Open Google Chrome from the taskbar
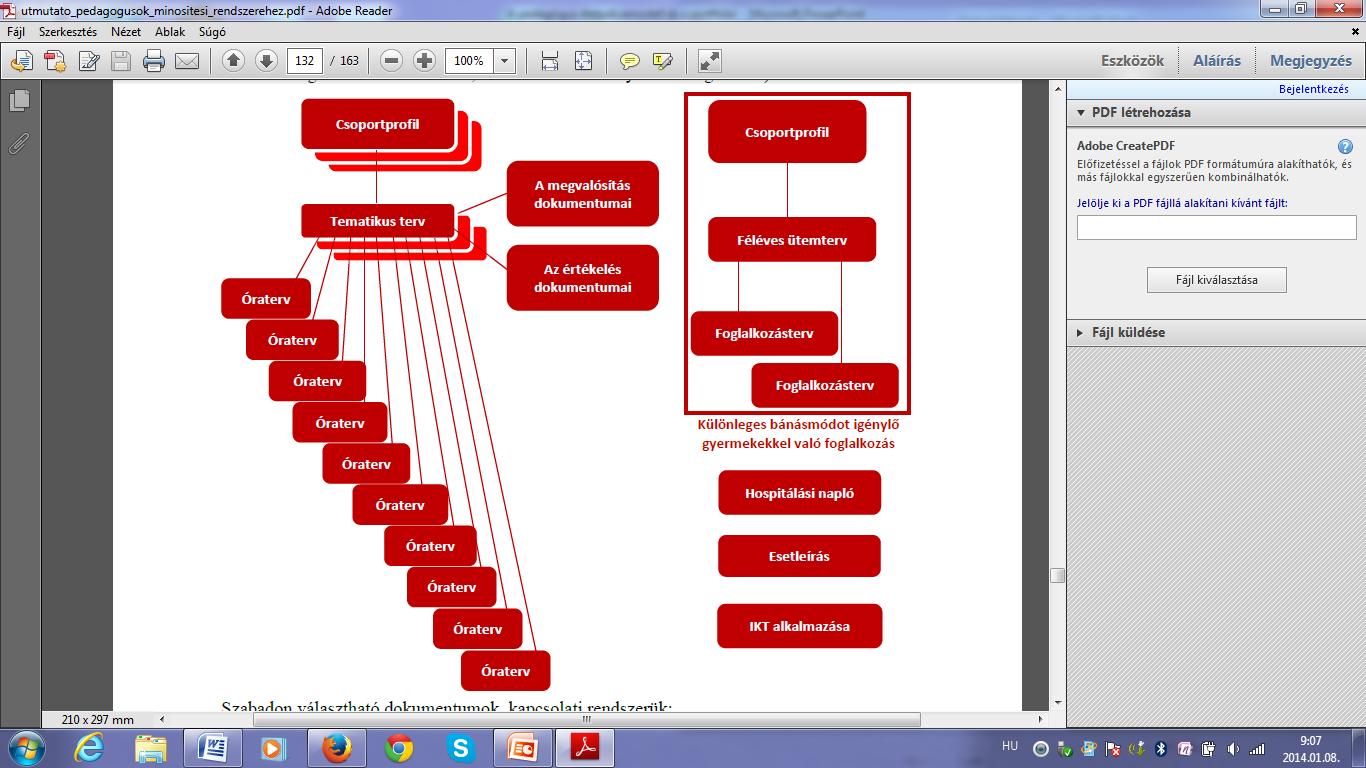 click(x=399, y=748)
